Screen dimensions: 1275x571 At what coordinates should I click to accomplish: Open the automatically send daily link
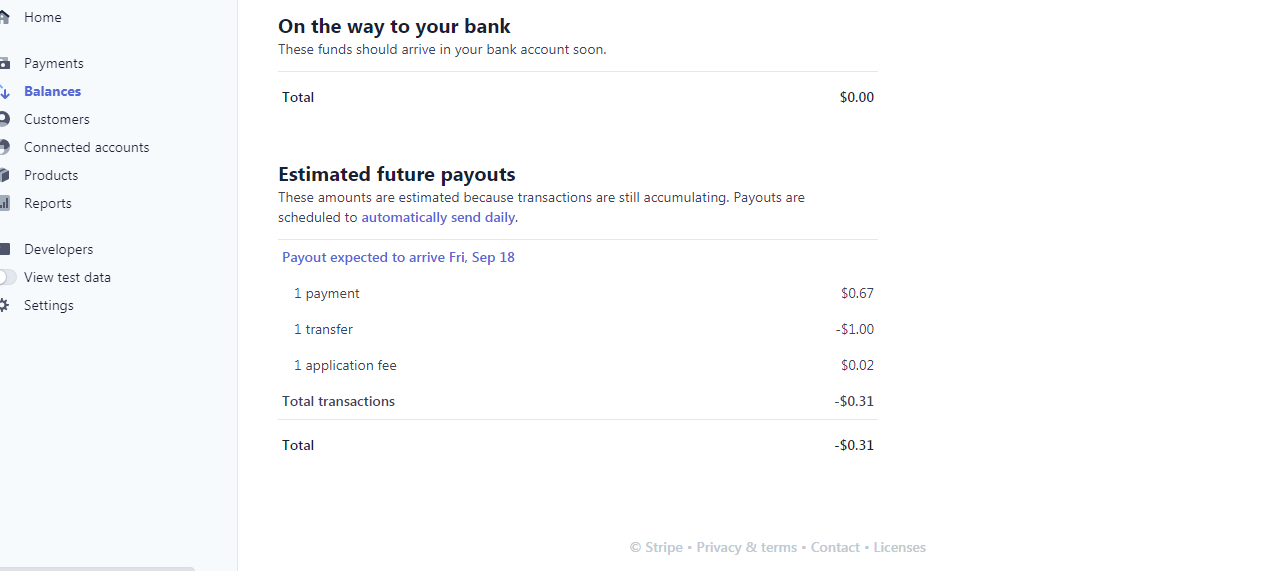(438, 217)
